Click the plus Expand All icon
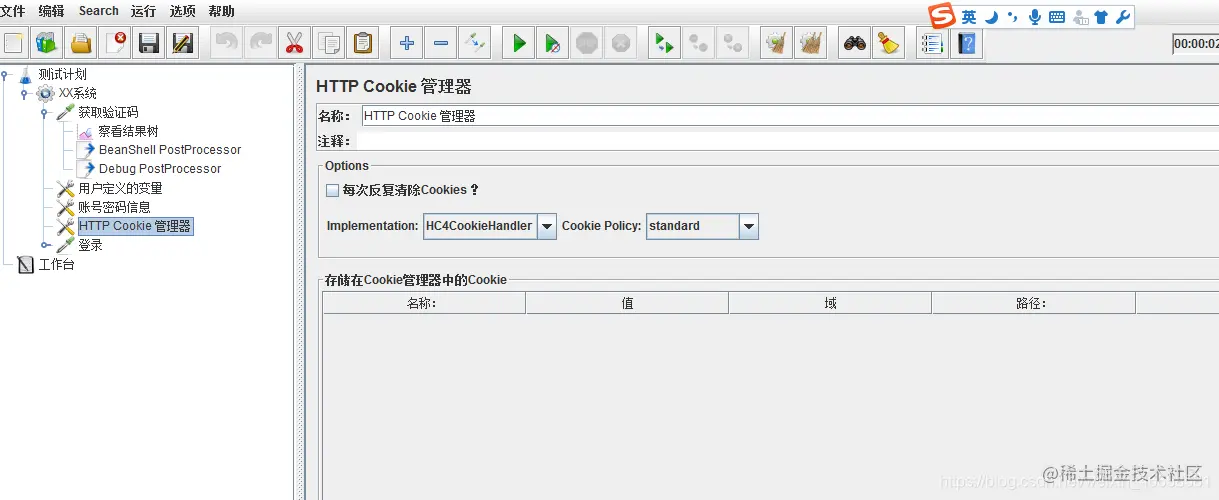This screenshot has width=1219, height=500. (x=406, y=43)
